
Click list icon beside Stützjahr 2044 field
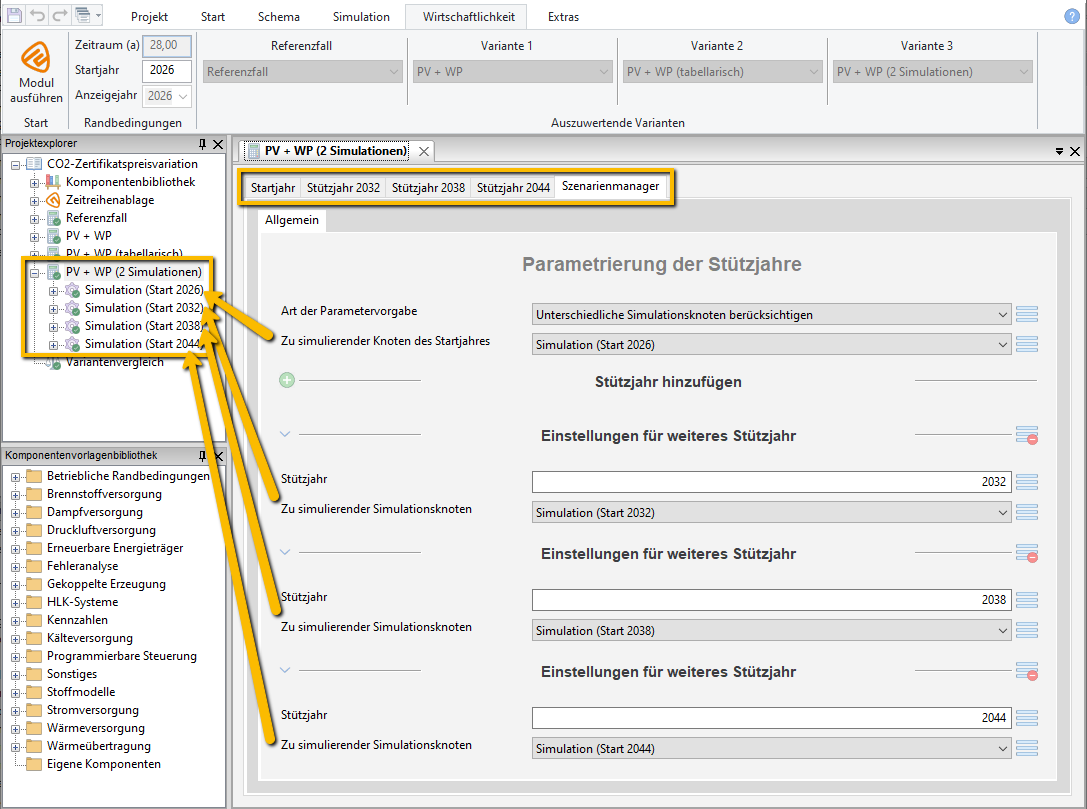[x=1027, y=717]
